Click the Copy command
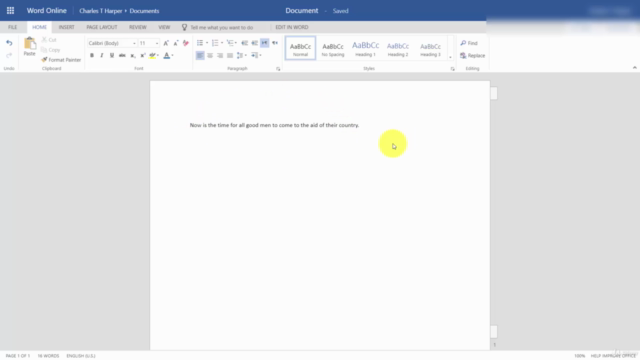640x360 pixels. tap(51, 50)
